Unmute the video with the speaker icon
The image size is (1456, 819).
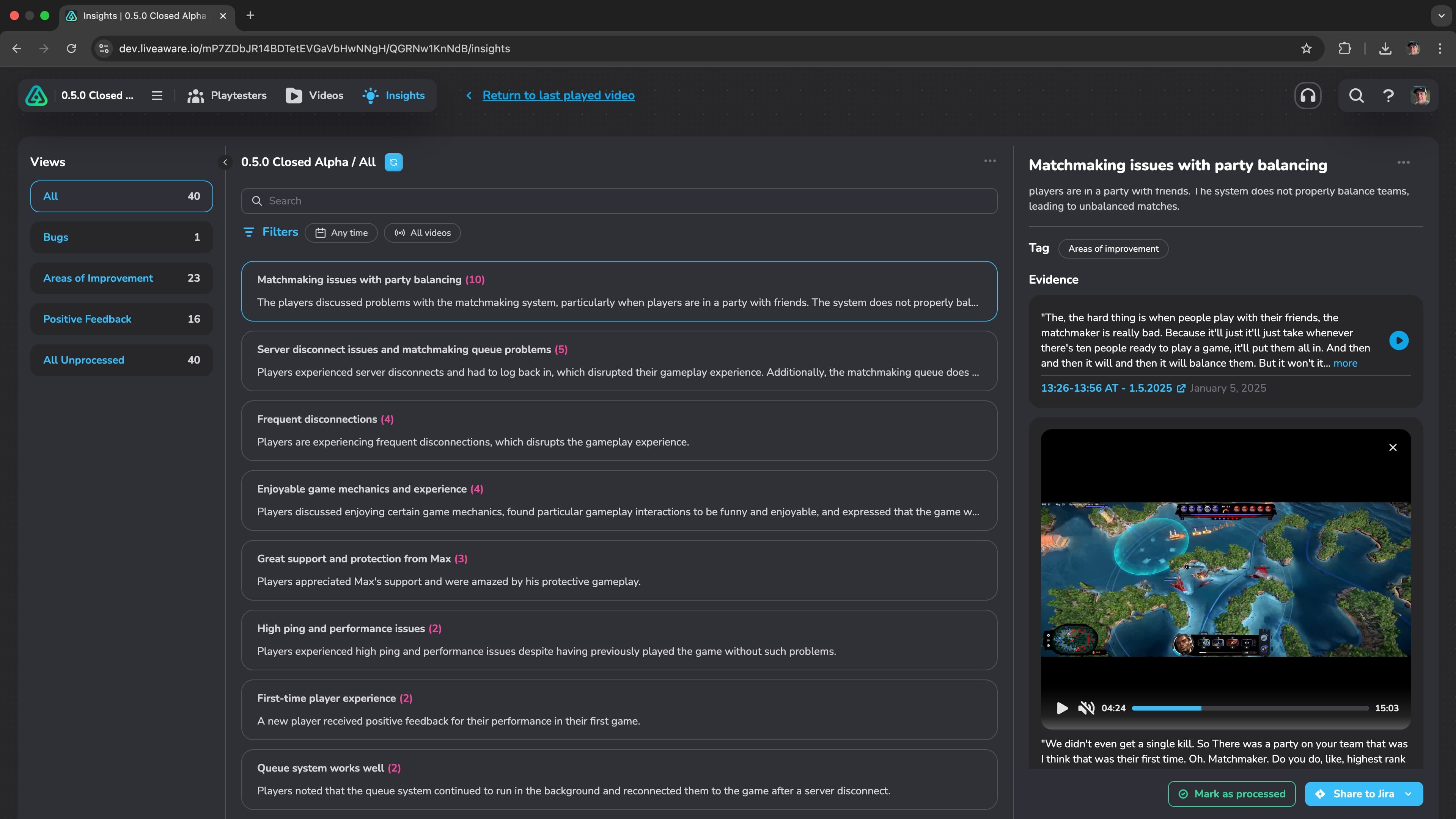tap(1086, 708)
